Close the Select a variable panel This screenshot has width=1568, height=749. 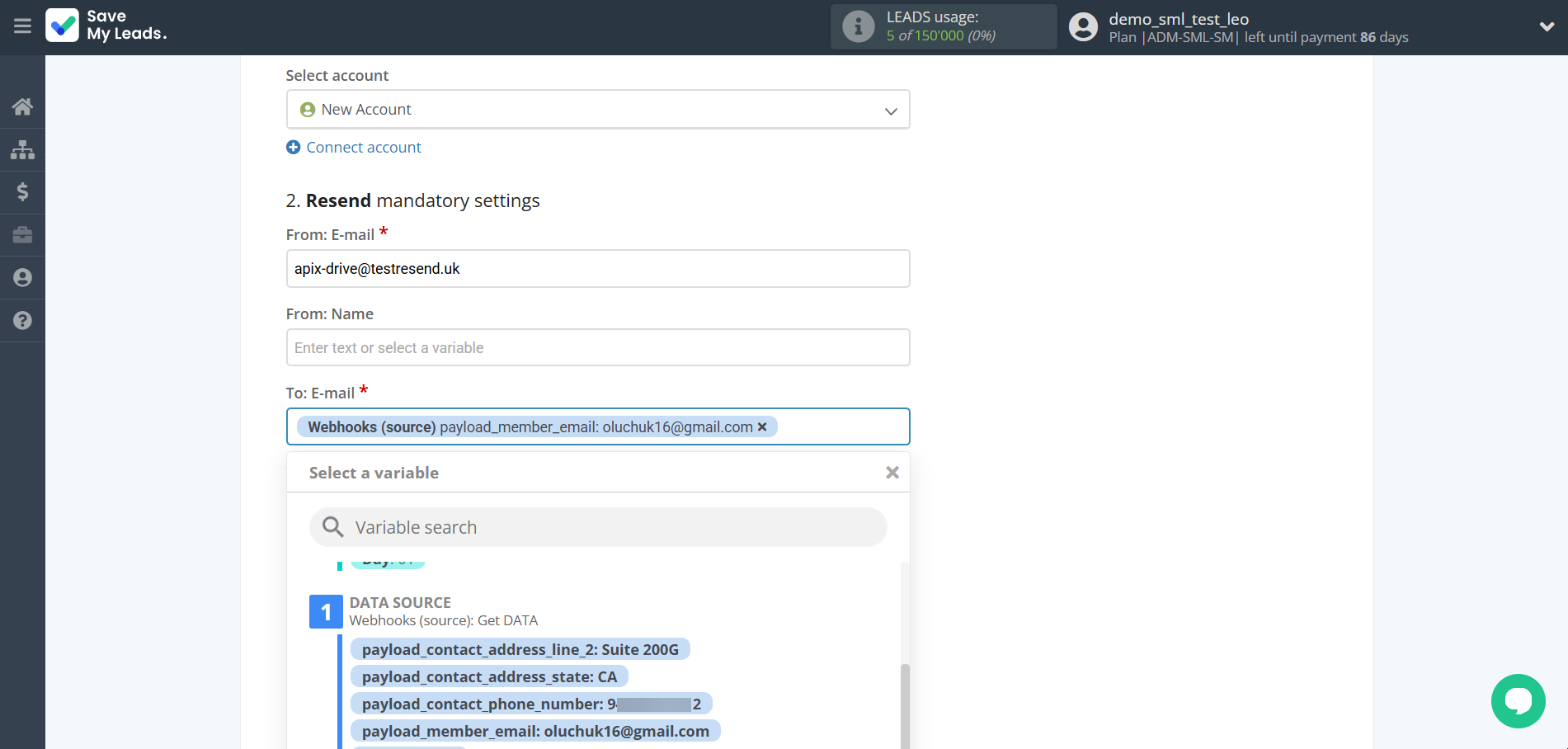point(892,472)
